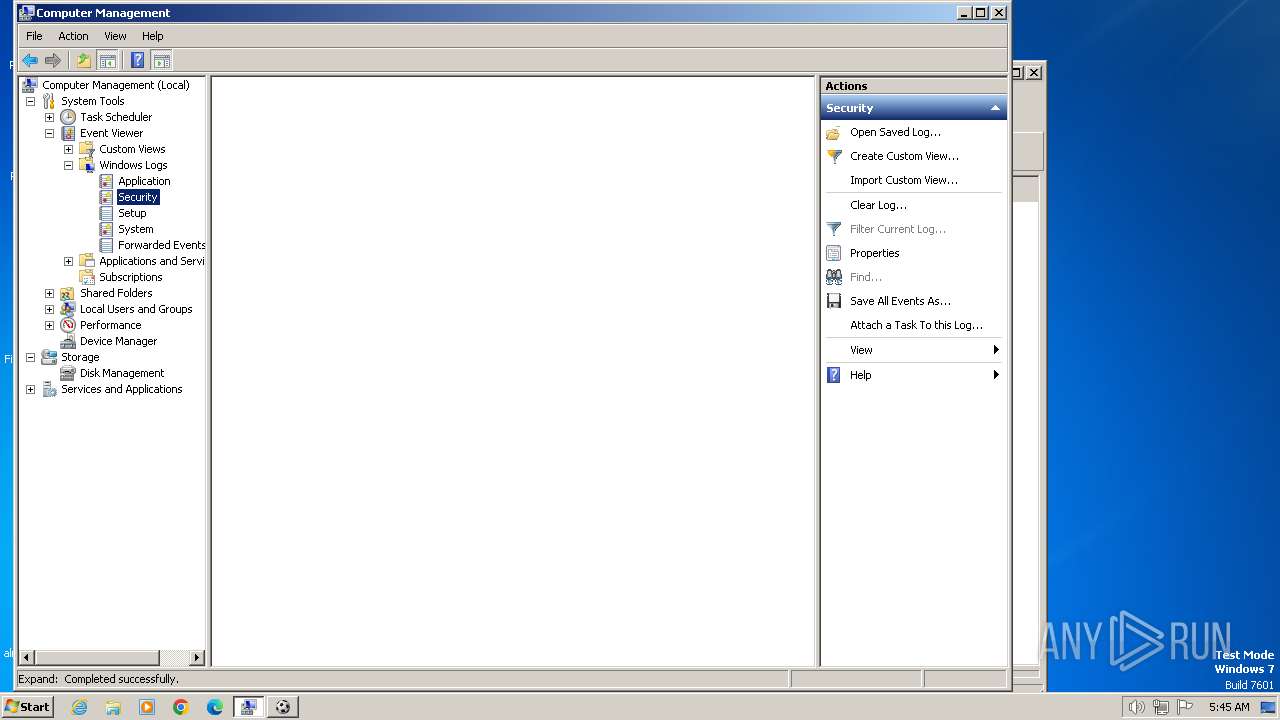Click the Forwarded Events log icon

(106, 245)
